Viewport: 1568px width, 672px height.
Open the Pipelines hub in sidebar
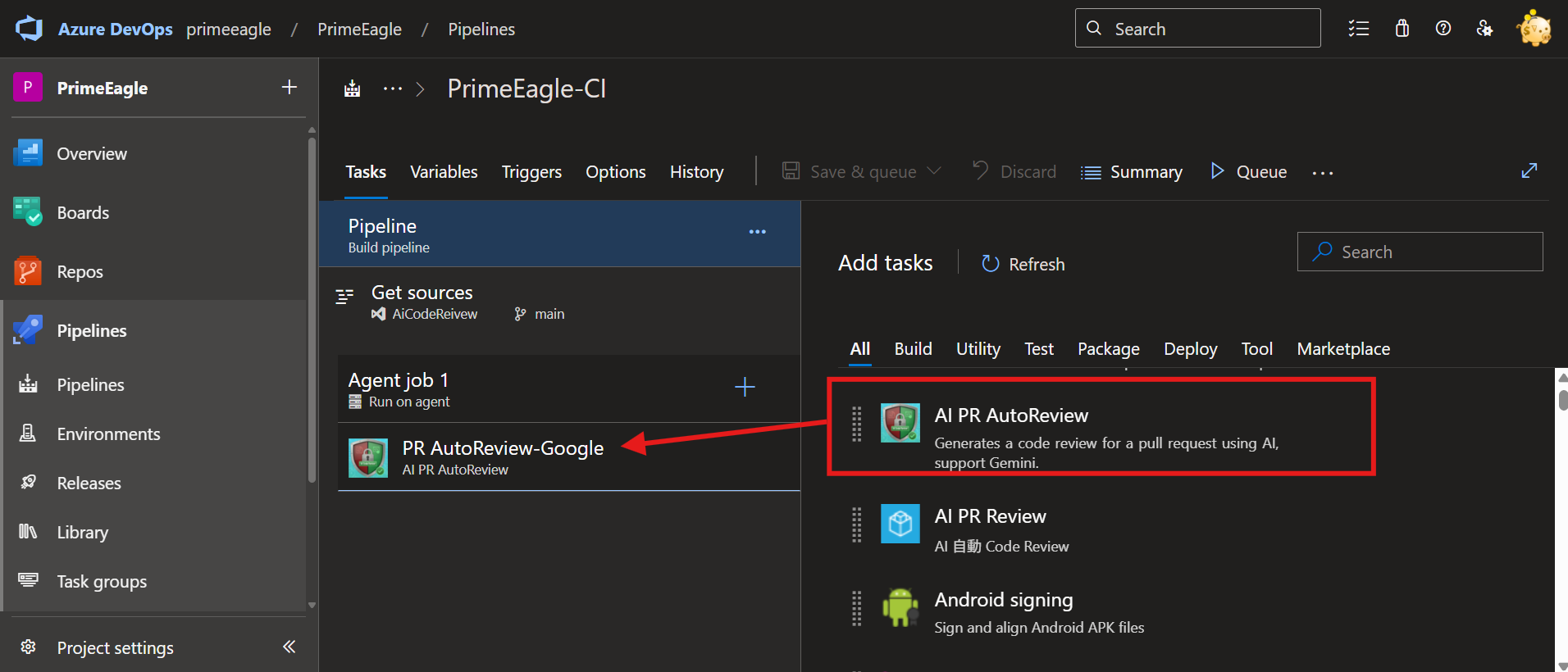92,330
